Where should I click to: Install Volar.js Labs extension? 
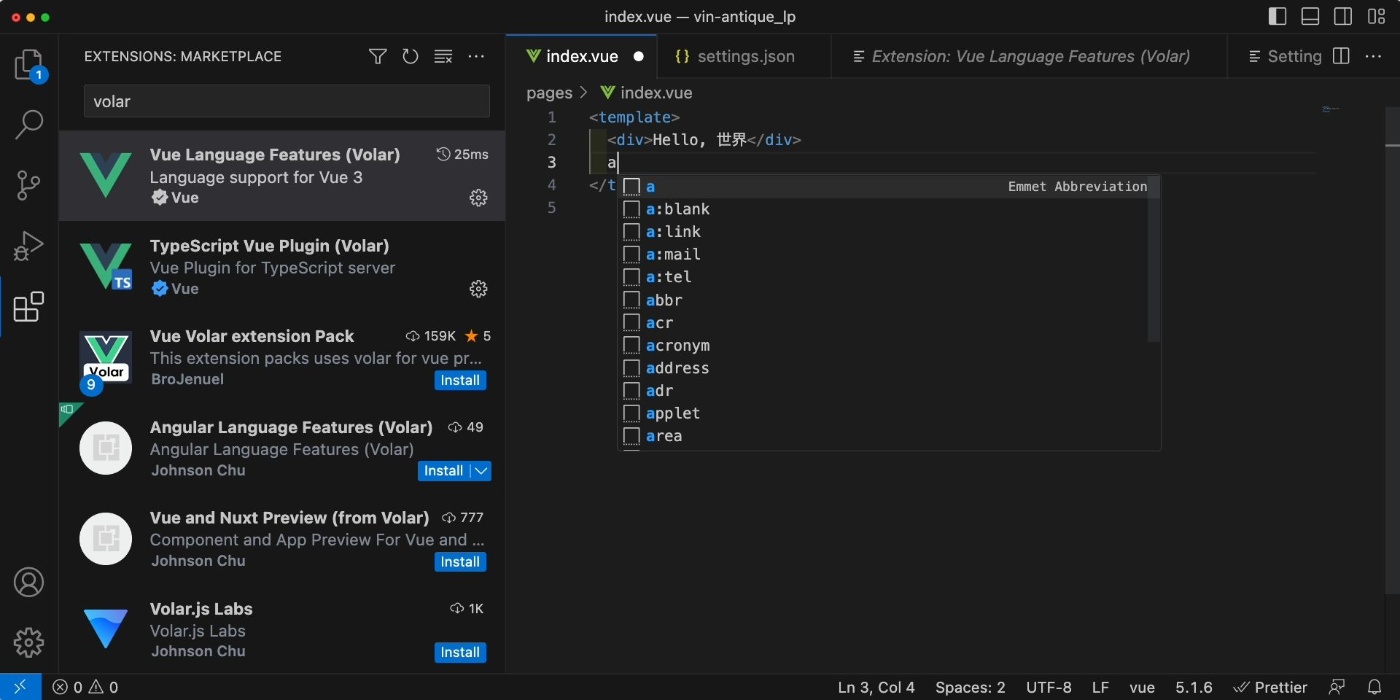click(x=460, y=653)
